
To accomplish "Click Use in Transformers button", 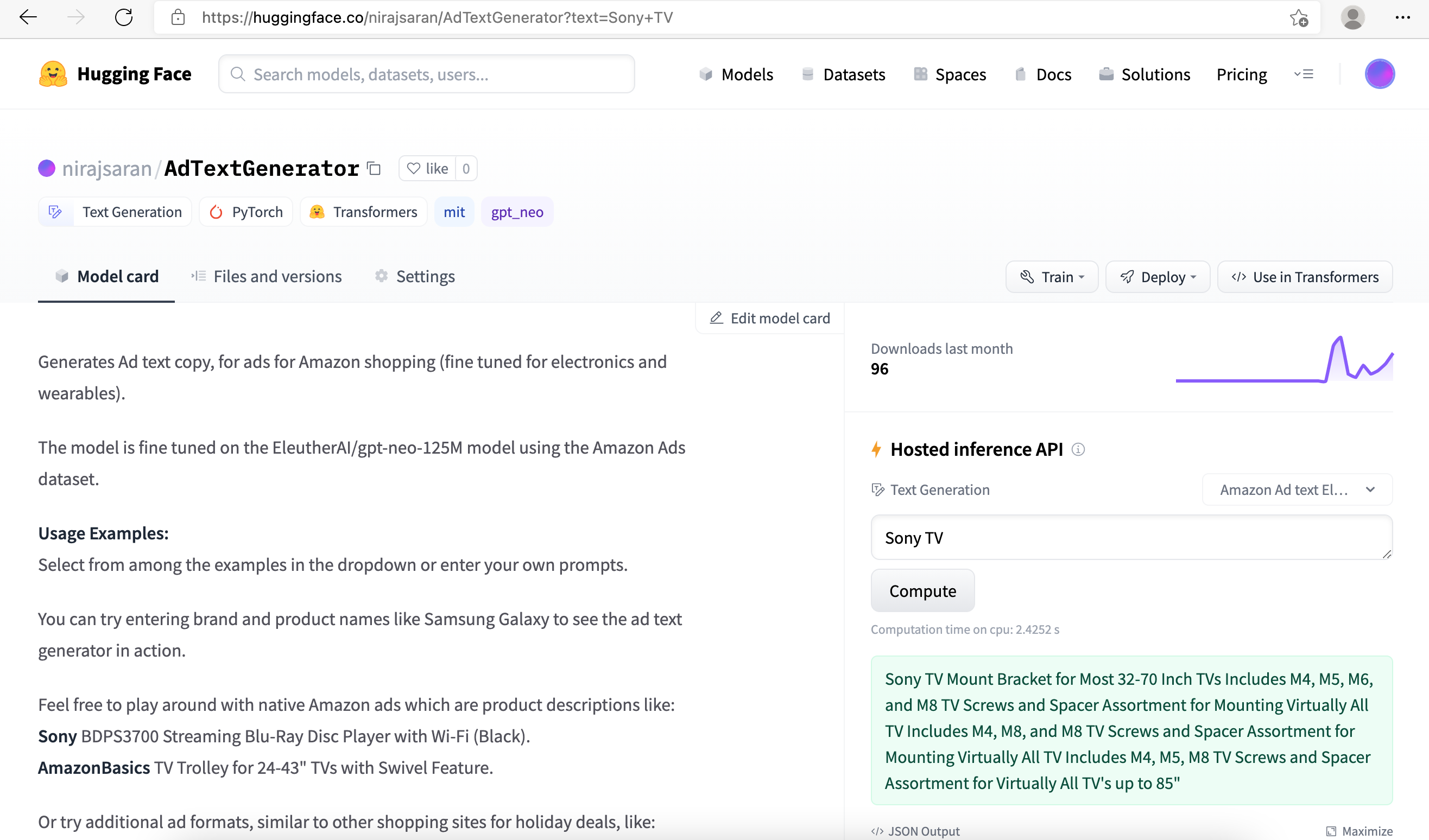I will (1305, 277).
